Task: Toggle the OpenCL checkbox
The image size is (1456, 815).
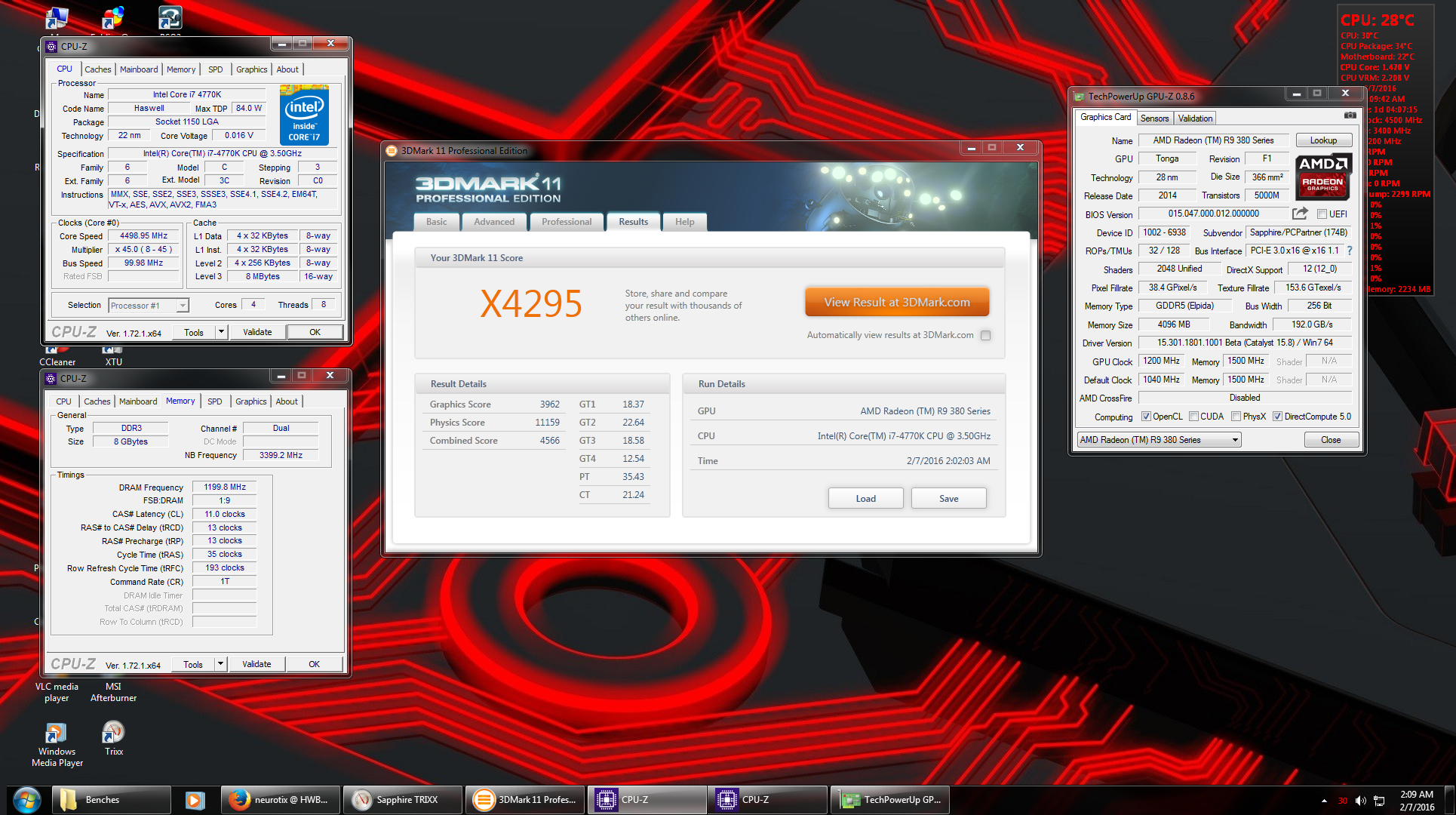Action: [x=1146, y=417]
